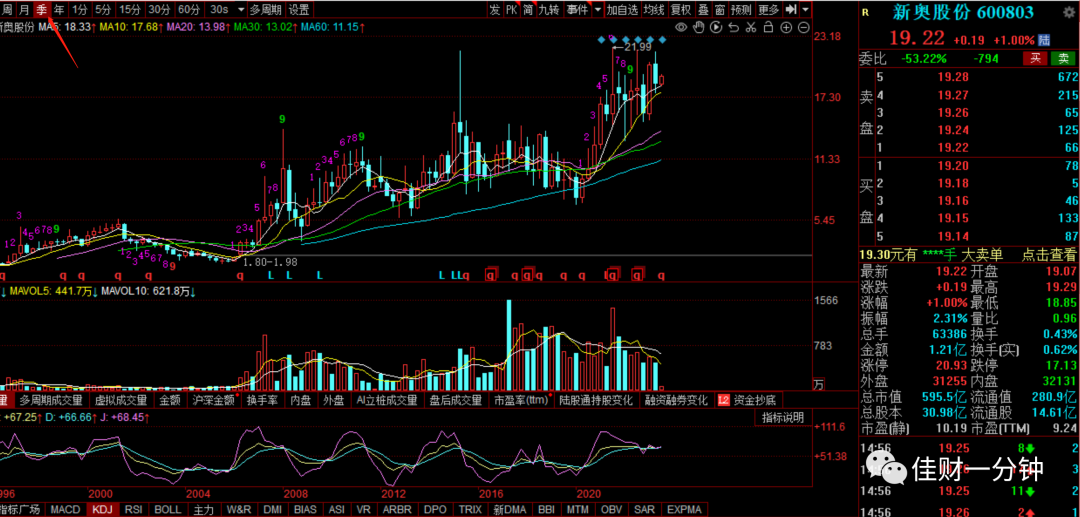The image size is (1080, 517).
Task: Click the 叠 overlay button
Action: (x=703, y=10)
